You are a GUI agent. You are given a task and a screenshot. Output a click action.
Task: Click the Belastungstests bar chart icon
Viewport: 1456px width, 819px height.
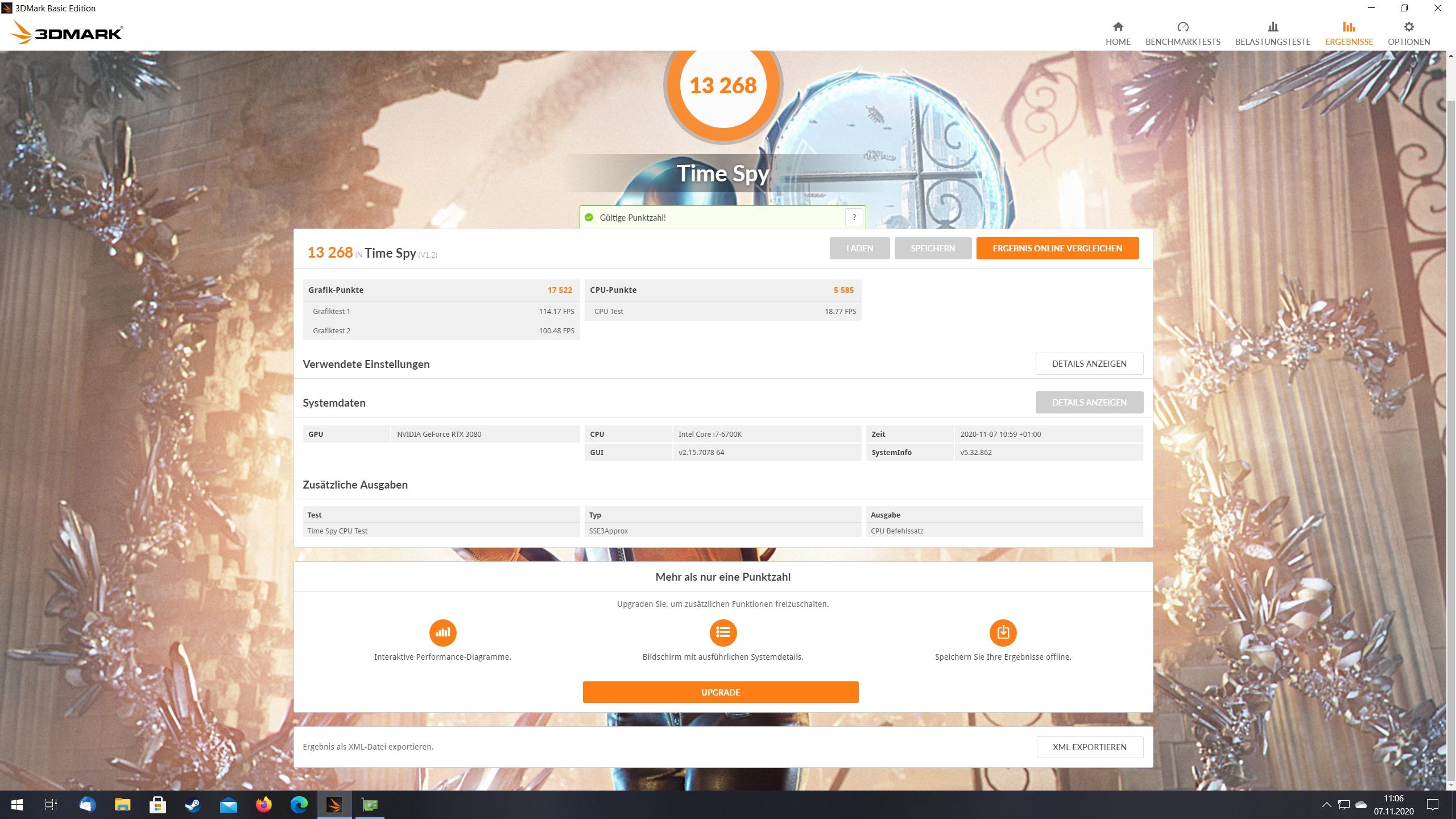(1272, 27)
